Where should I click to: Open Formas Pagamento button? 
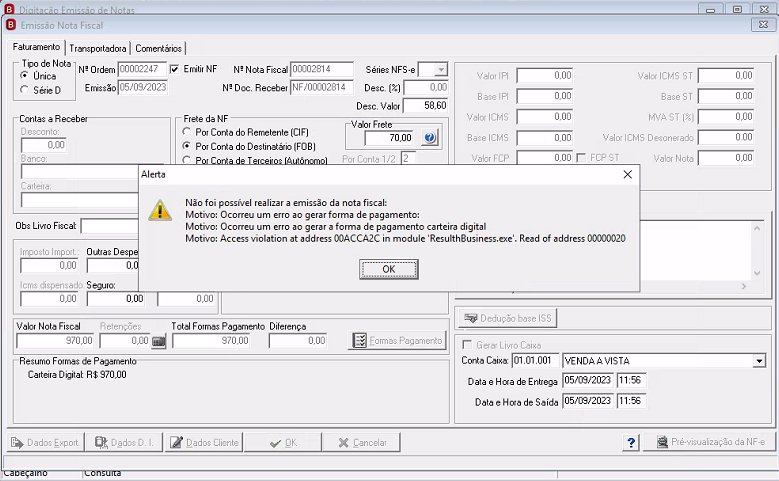coord(397,341)
